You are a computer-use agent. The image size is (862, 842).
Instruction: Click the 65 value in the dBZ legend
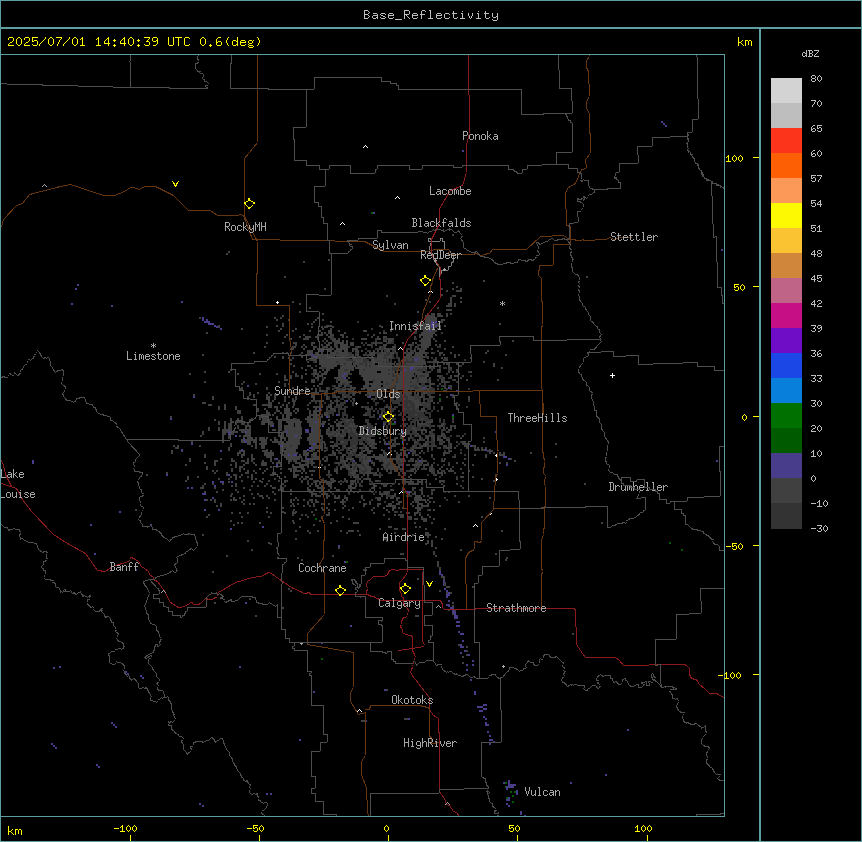tap(816, 129)
